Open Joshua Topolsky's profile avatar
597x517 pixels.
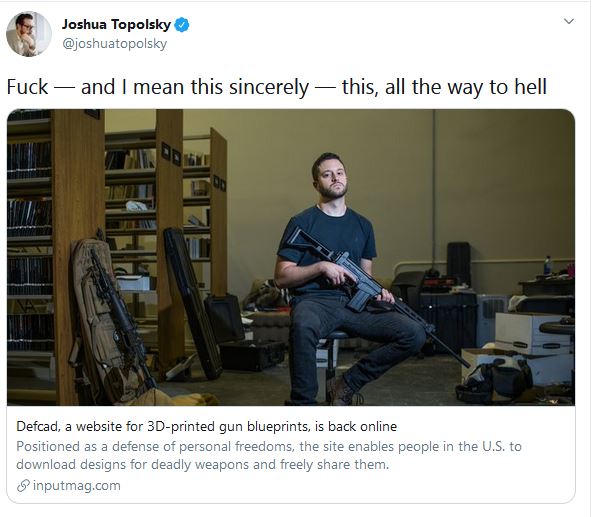29,34
